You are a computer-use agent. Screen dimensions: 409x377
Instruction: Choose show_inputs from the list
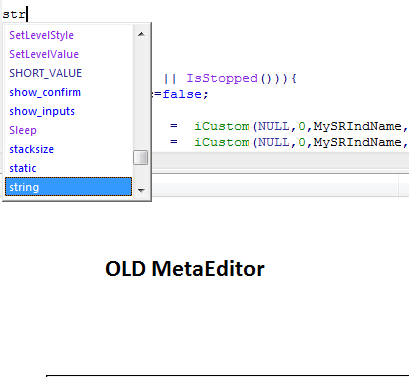[x=68, y=111]
